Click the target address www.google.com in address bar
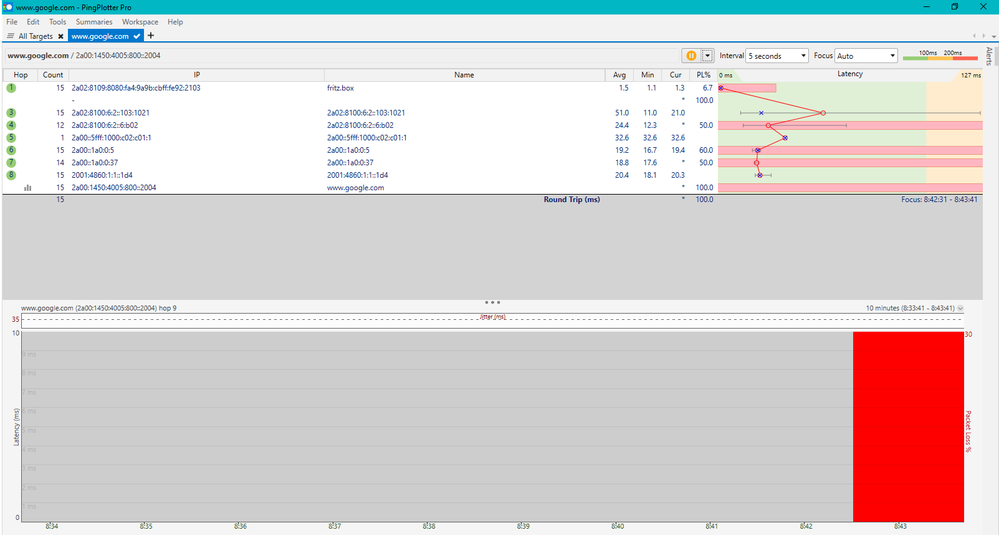The width and height of the screenshot is (999, 535). tap(38, 55)
